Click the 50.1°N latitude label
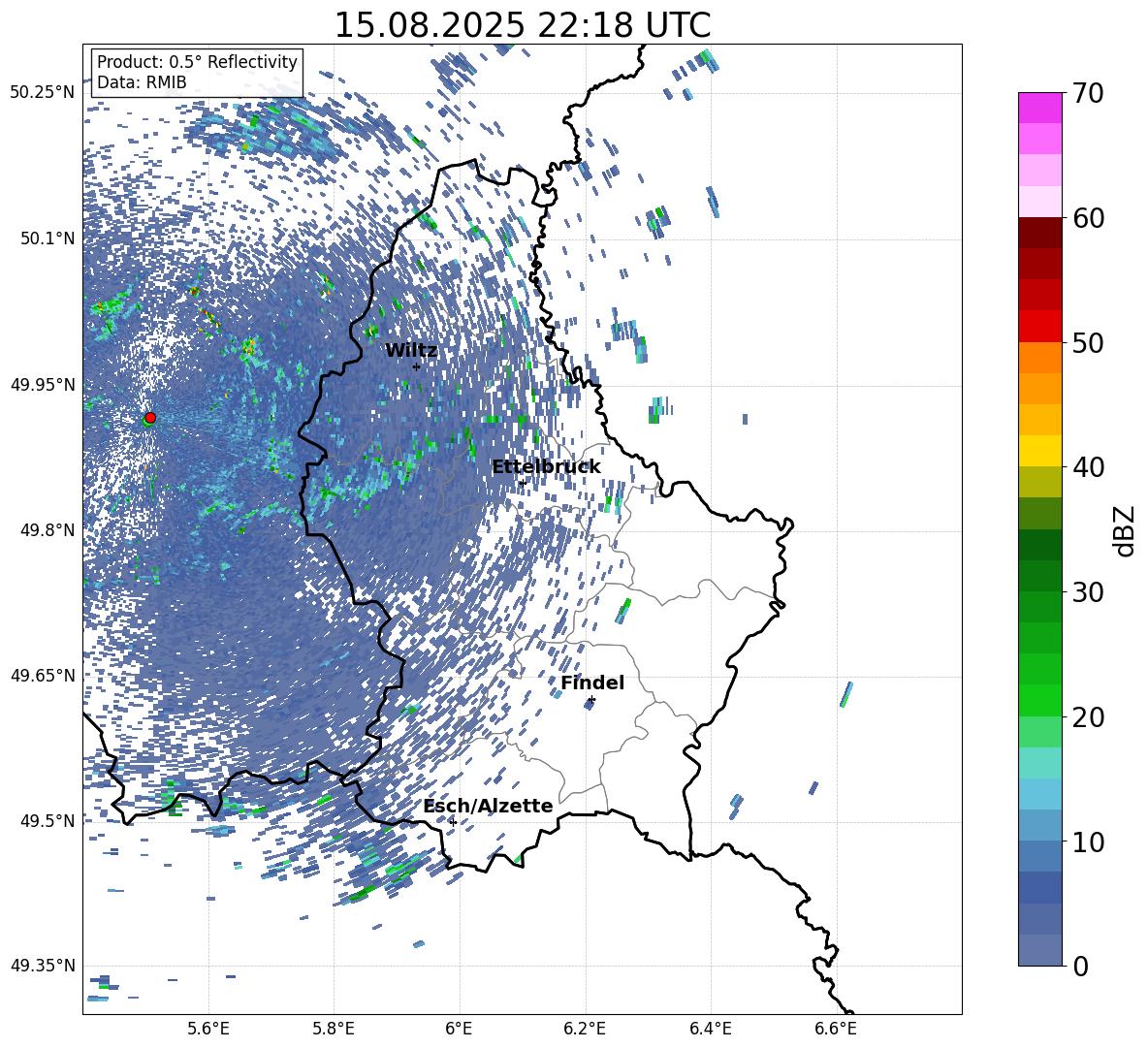Screen dimensions: 1148x1048 [47, 238]
